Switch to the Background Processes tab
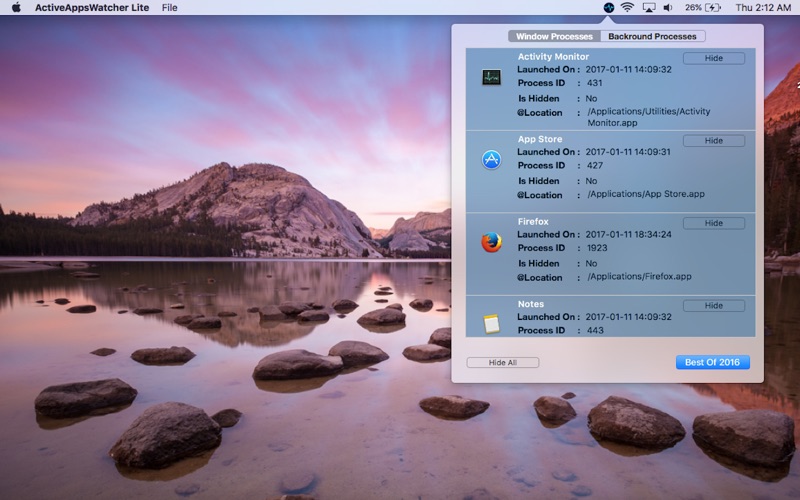 (x=653, y=36)
